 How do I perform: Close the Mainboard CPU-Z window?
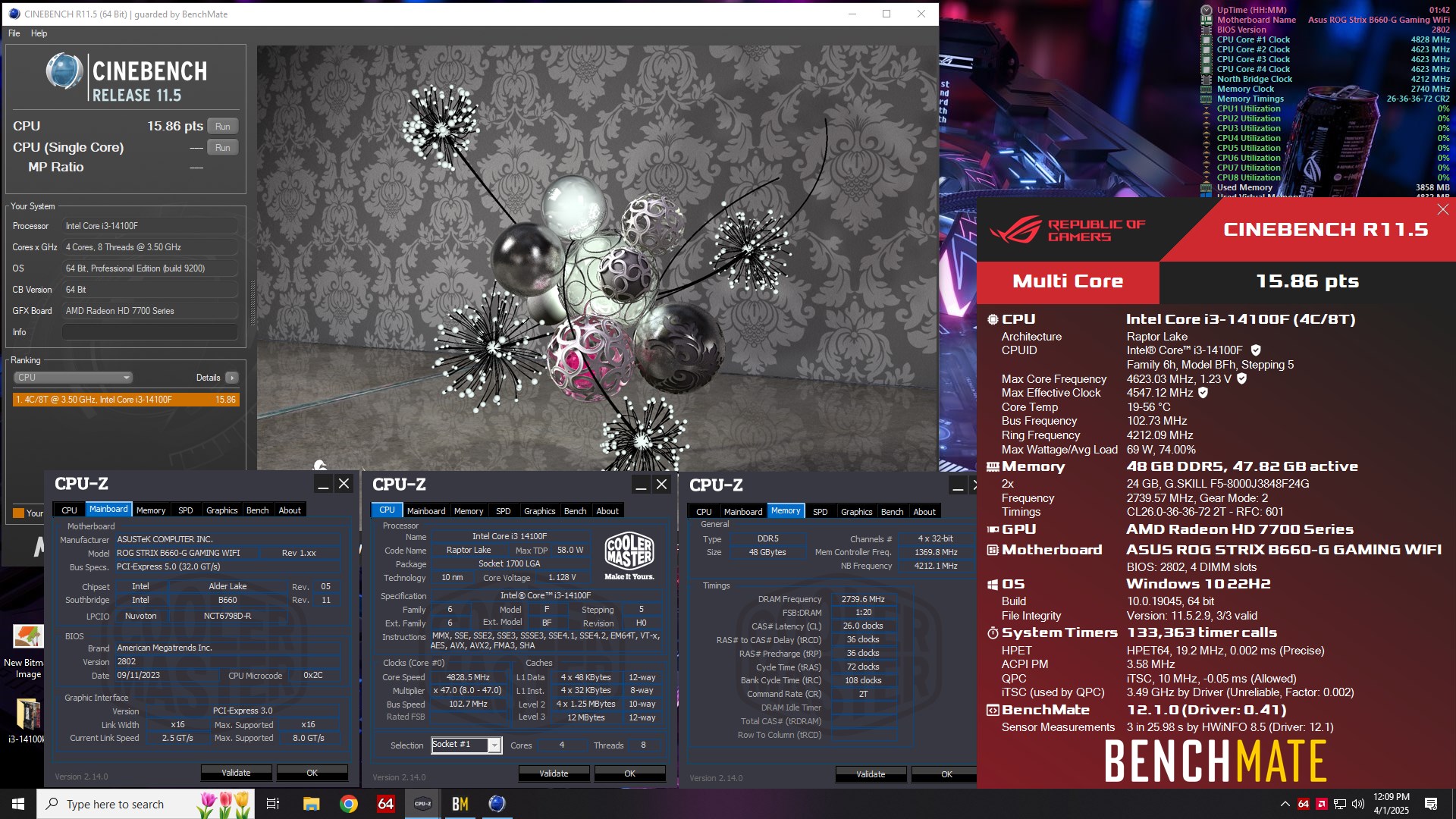(x=344, y=484)
